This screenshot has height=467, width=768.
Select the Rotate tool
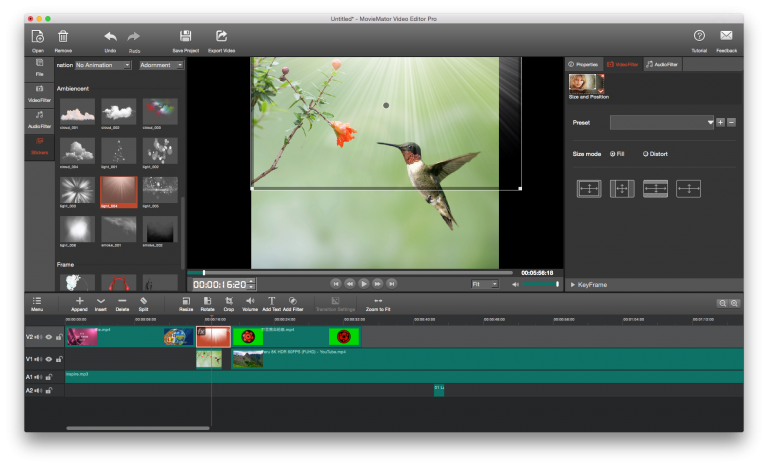207,303
